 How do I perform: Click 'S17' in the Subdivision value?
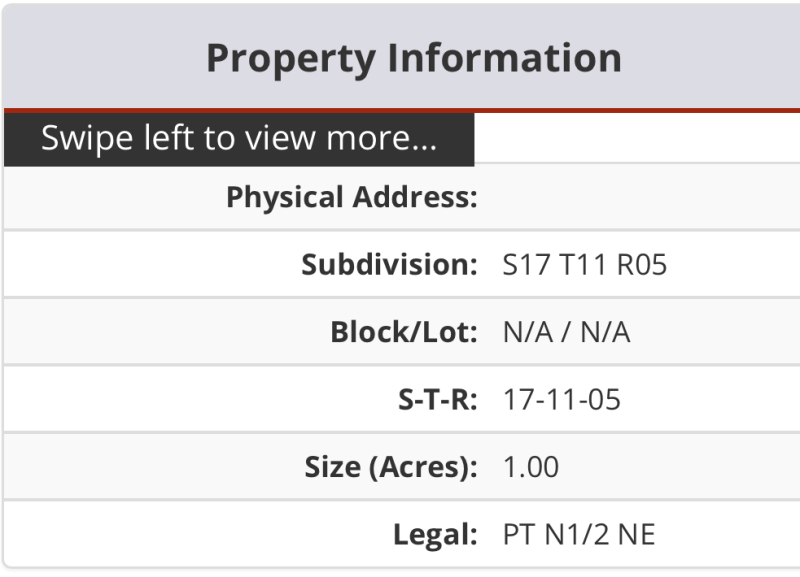522,265
